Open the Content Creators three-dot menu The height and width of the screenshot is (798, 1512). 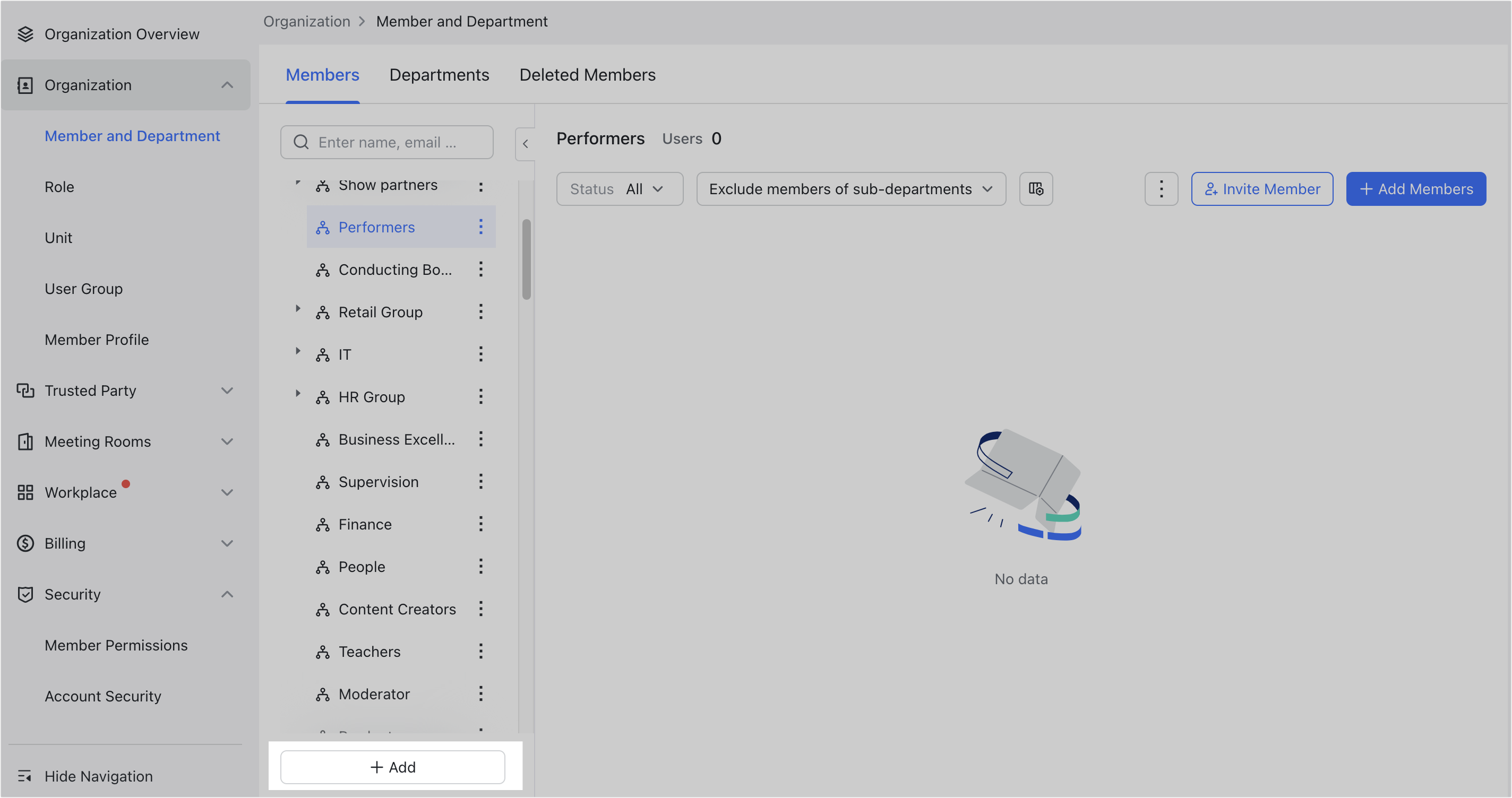point(480,609)
